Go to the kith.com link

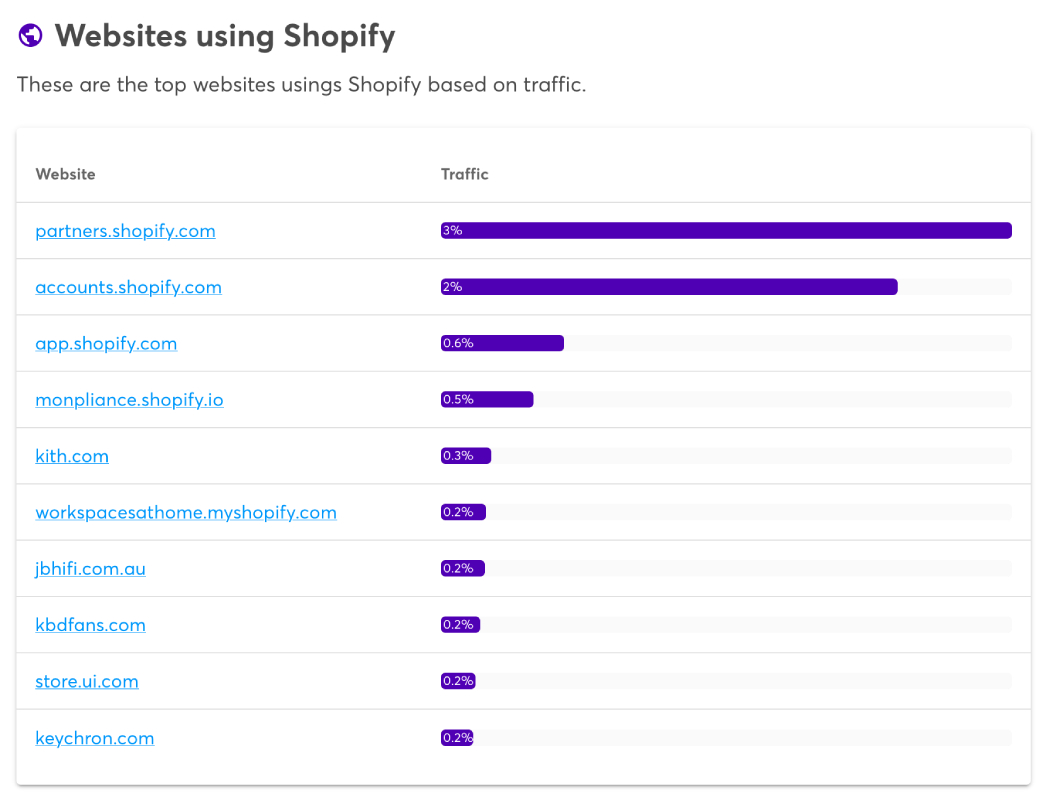72,456
